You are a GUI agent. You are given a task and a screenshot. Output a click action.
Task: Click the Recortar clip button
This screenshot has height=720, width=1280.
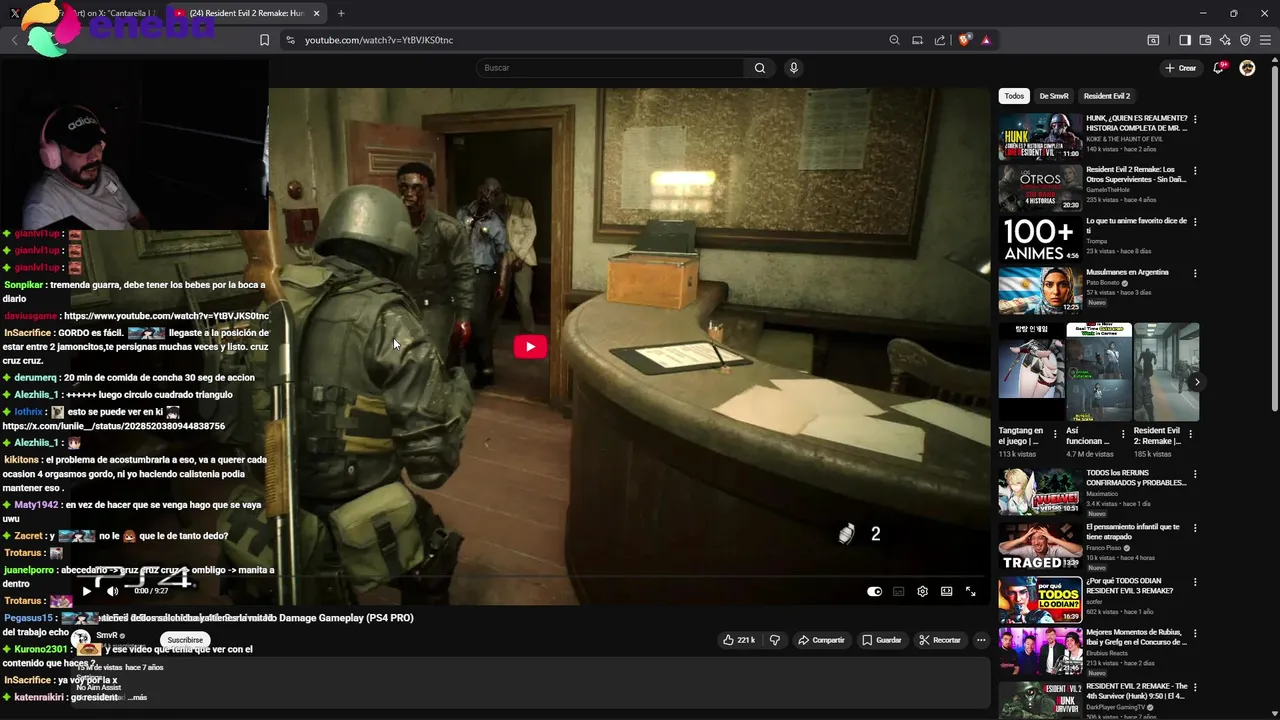940,640
